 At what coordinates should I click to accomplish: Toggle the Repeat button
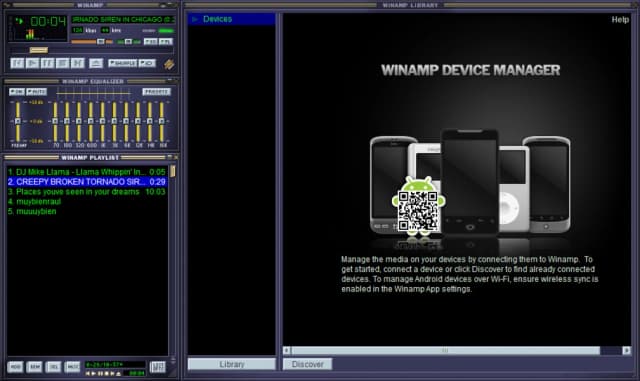tap(147, 63)
